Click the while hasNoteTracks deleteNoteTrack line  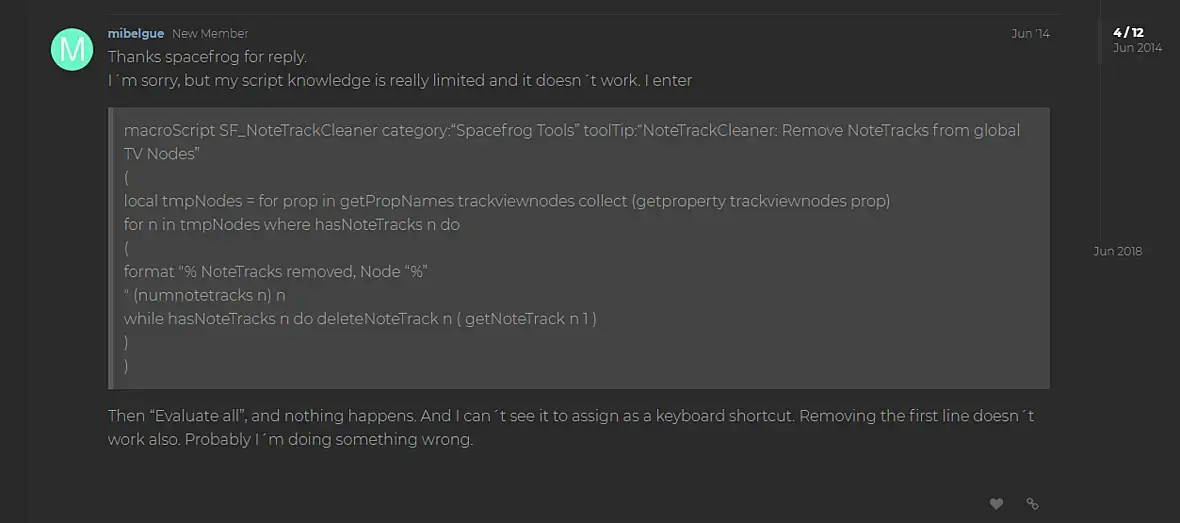360,318
